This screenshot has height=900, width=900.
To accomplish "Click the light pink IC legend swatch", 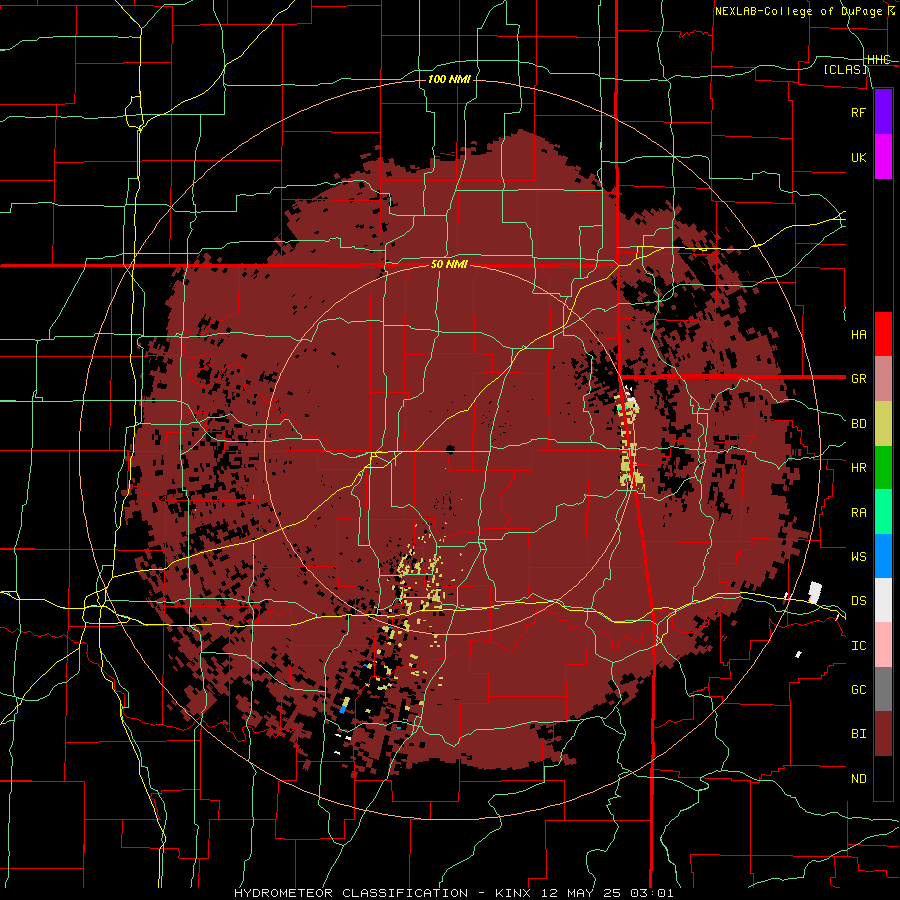I will point(883,645).
